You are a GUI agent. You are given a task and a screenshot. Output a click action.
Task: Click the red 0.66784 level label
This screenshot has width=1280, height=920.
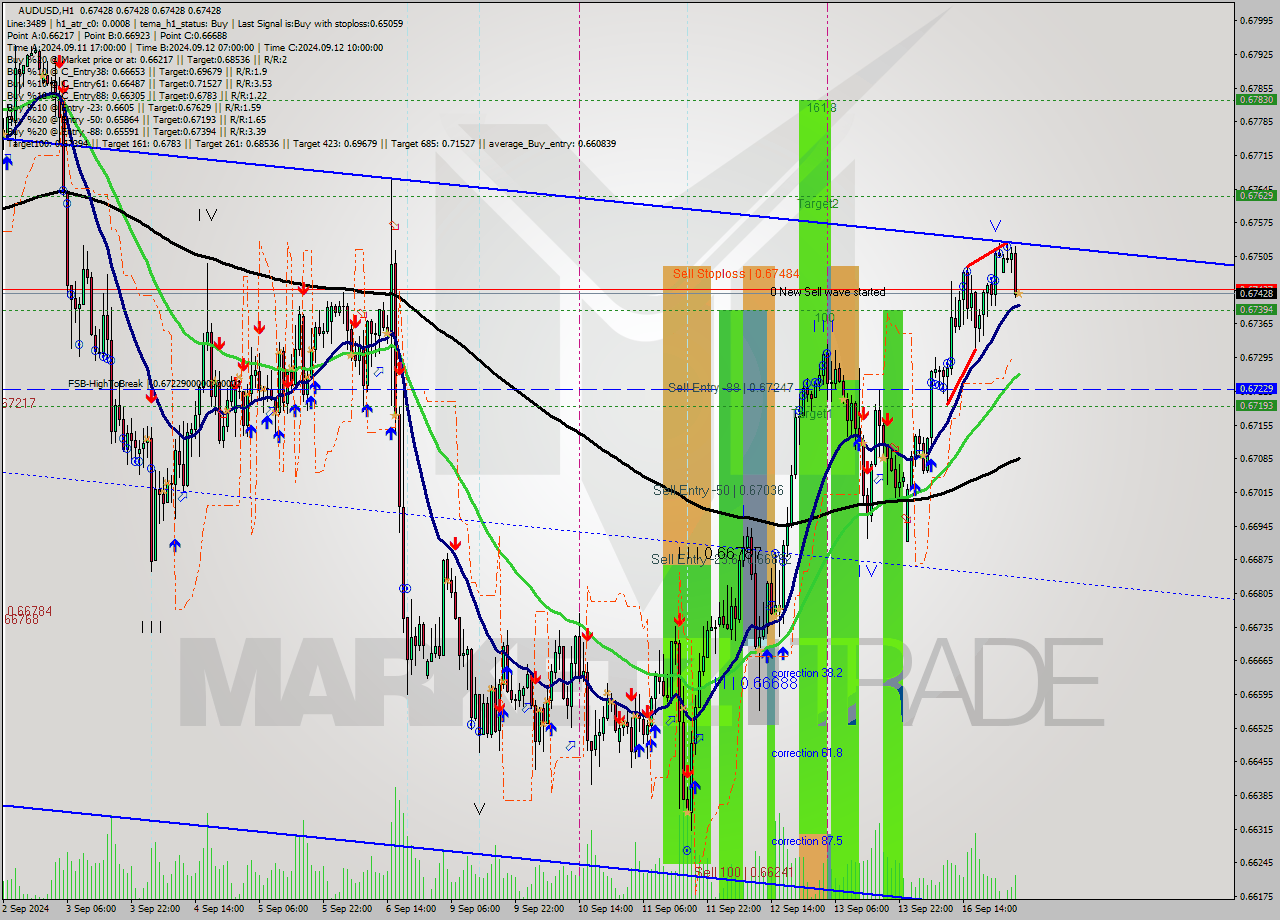coord(29,611)
